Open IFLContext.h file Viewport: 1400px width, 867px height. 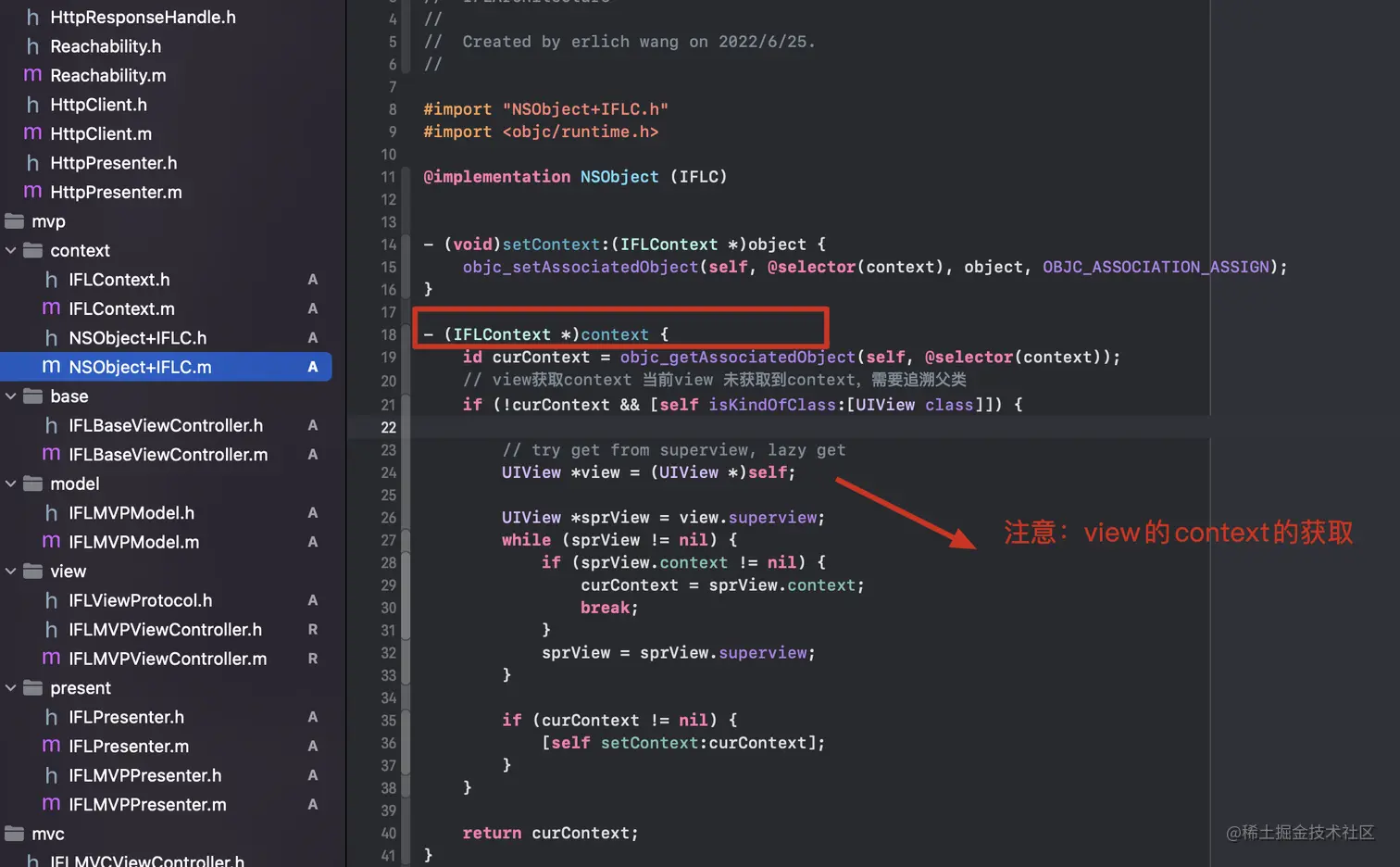[119, 280]
